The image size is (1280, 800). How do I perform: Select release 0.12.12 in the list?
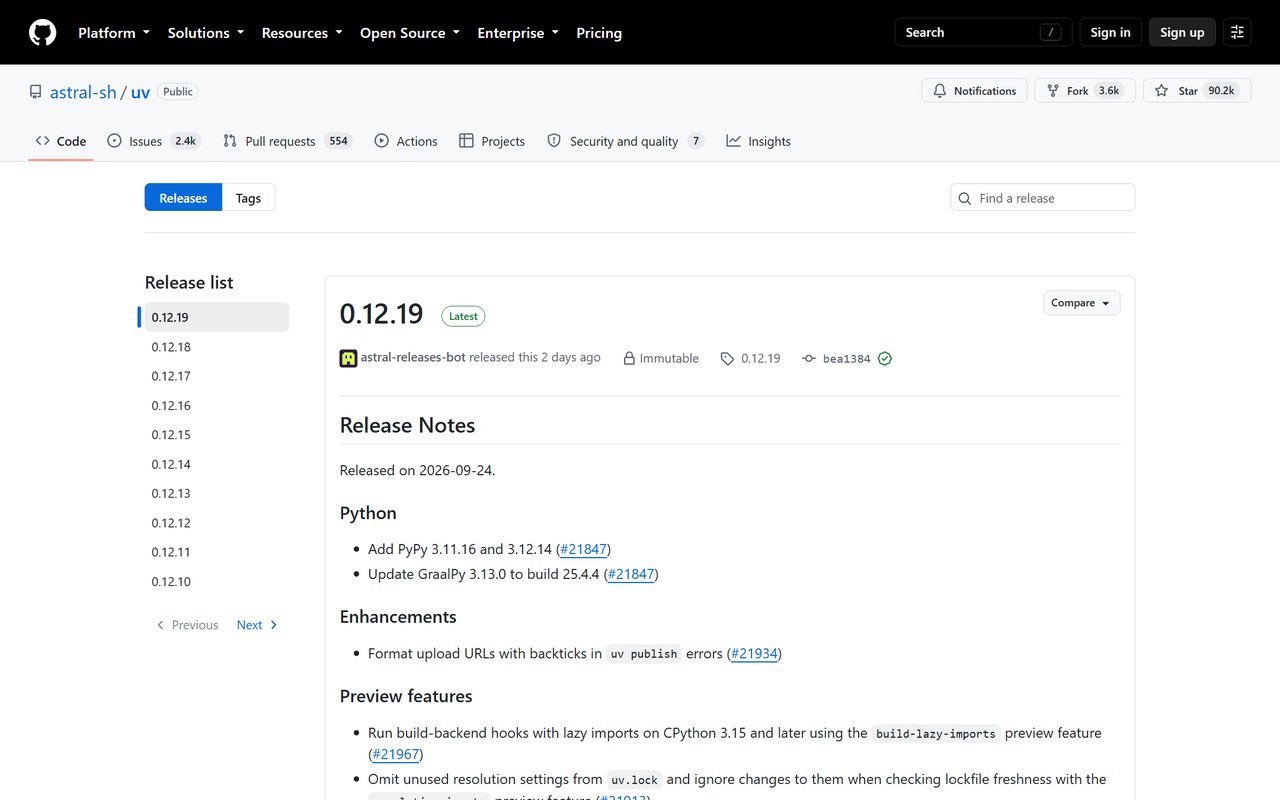pos(217,523)
